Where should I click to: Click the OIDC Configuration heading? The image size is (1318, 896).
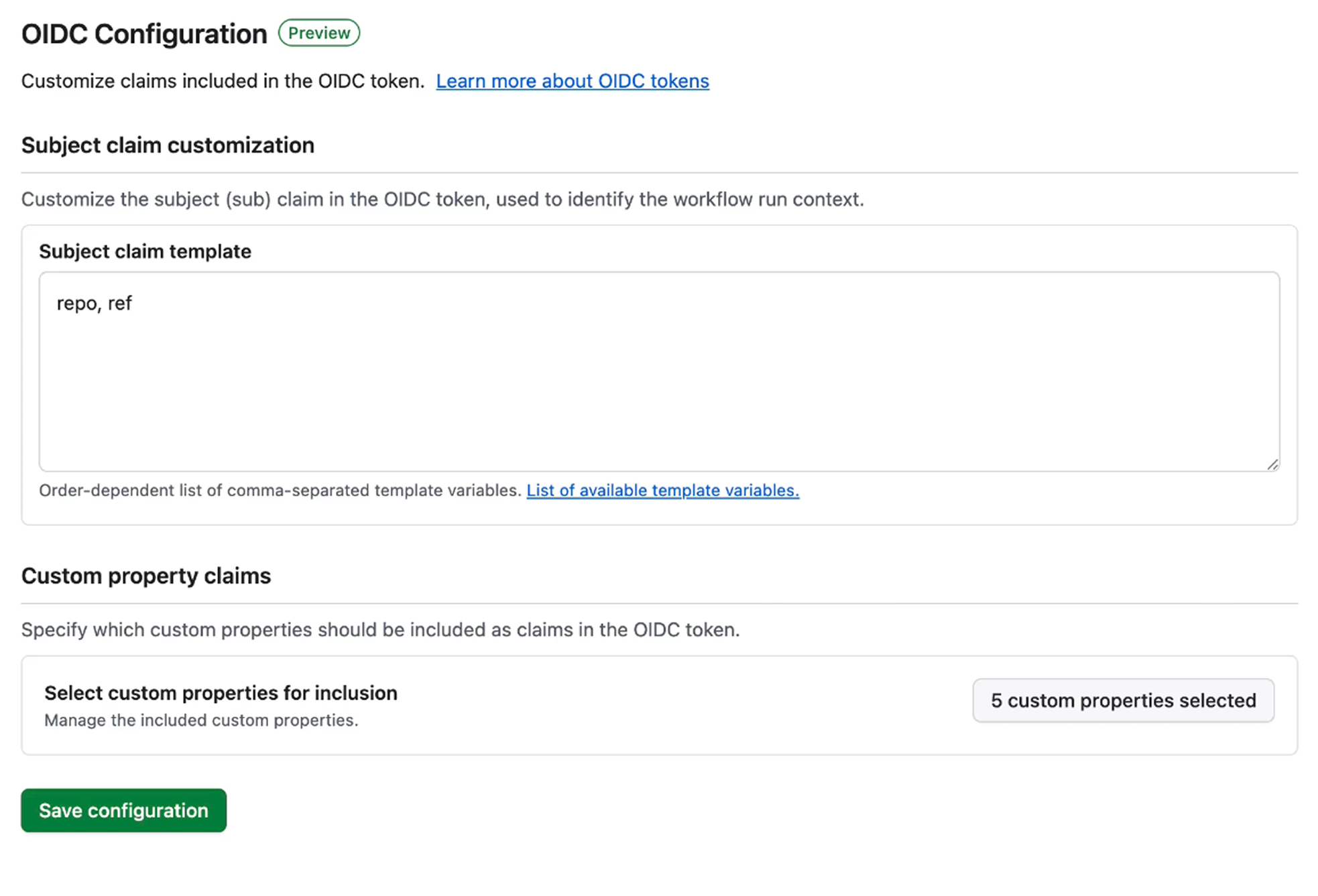tap(143, 33)
